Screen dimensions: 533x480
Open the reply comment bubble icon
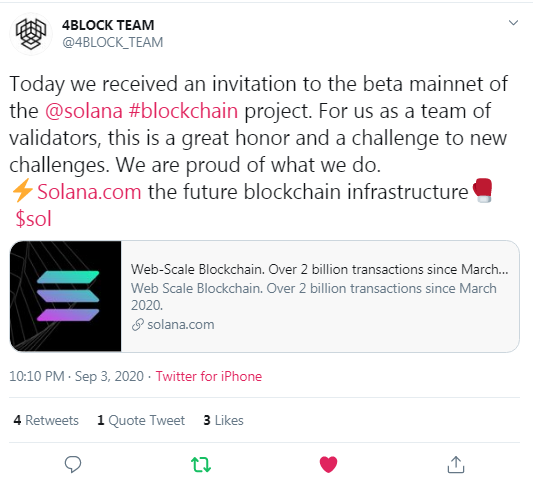tap(73, 464)
